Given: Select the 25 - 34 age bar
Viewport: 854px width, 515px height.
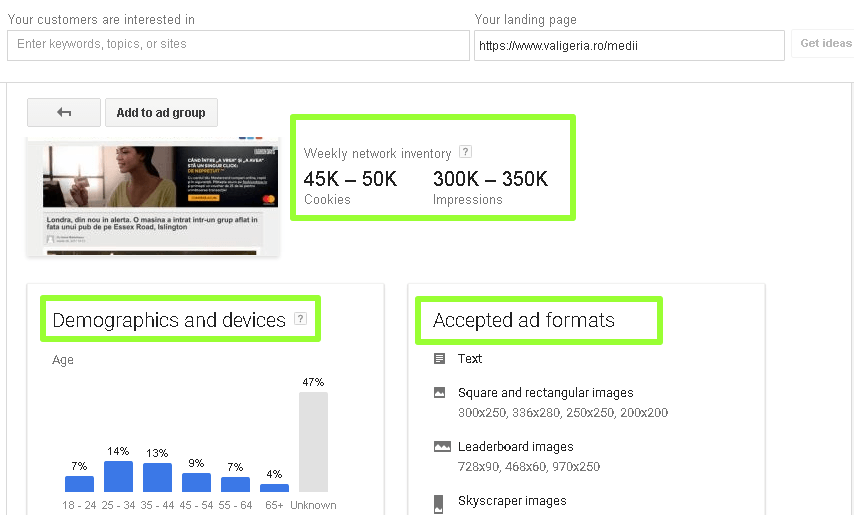Looking at the screenshot, I should click(118, 476).
